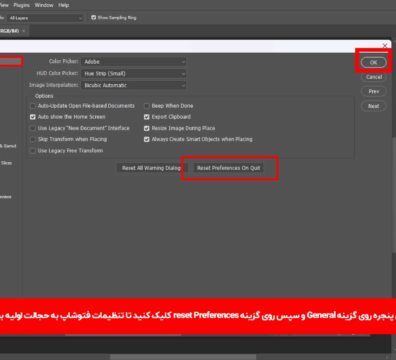Click the horizontal scrollbar at the bottom
This screenshot has height=360, width=396.
tap(183, 357)
